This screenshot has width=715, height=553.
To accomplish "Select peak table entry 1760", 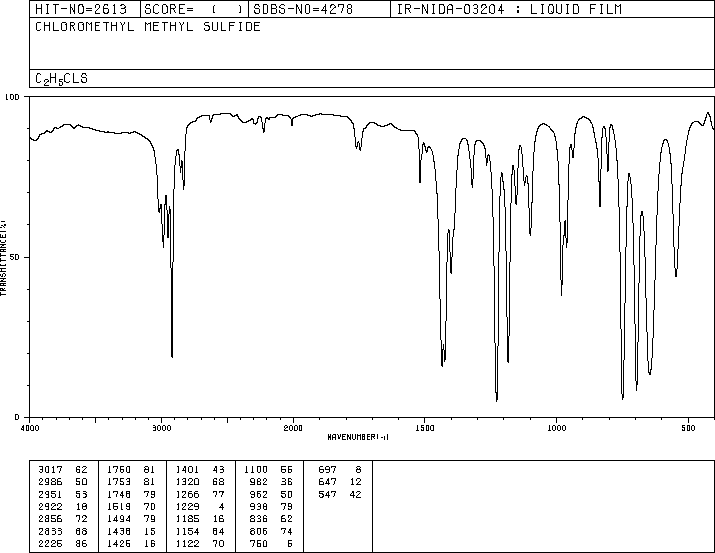I will click(x=131, y=469).
